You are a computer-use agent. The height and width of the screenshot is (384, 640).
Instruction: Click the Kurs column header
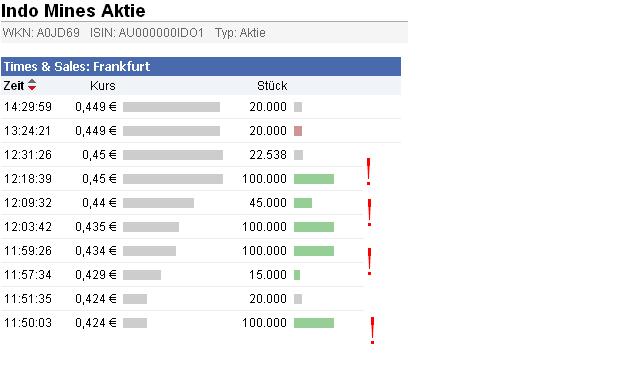pyautogui.click(x=103, y=86)
